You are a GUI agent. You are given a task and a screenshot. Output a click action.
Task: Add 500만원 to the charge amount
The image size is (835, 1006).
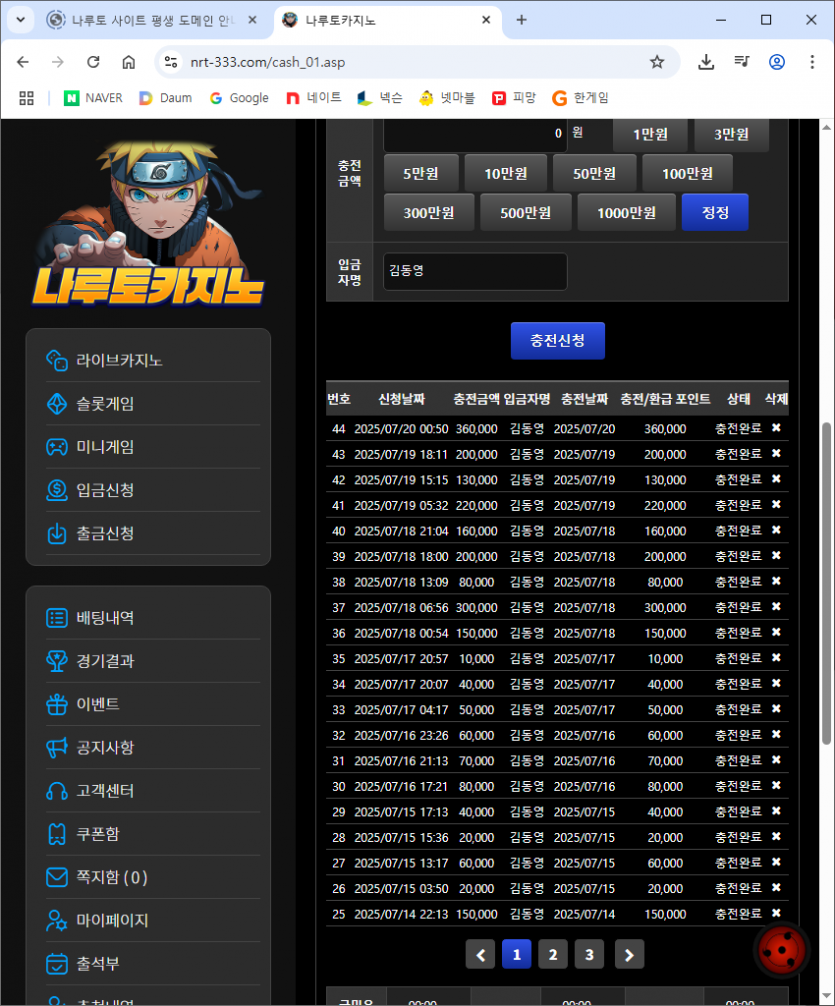click(526, 212)
